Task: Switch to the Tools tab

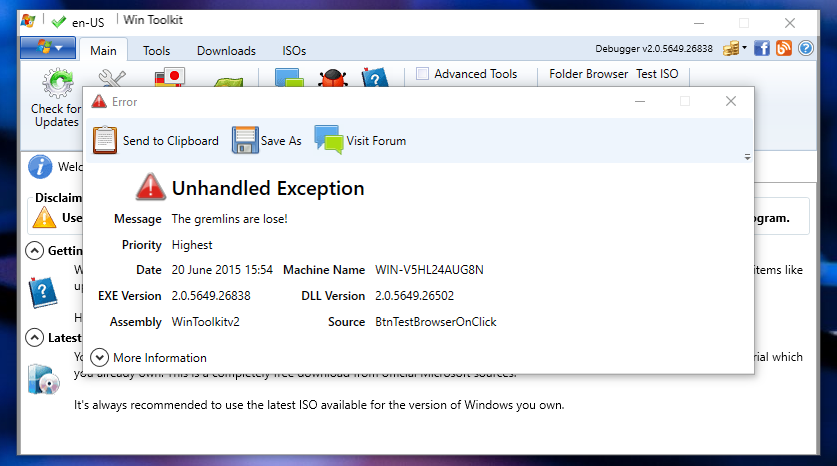Action: (156, 51)
